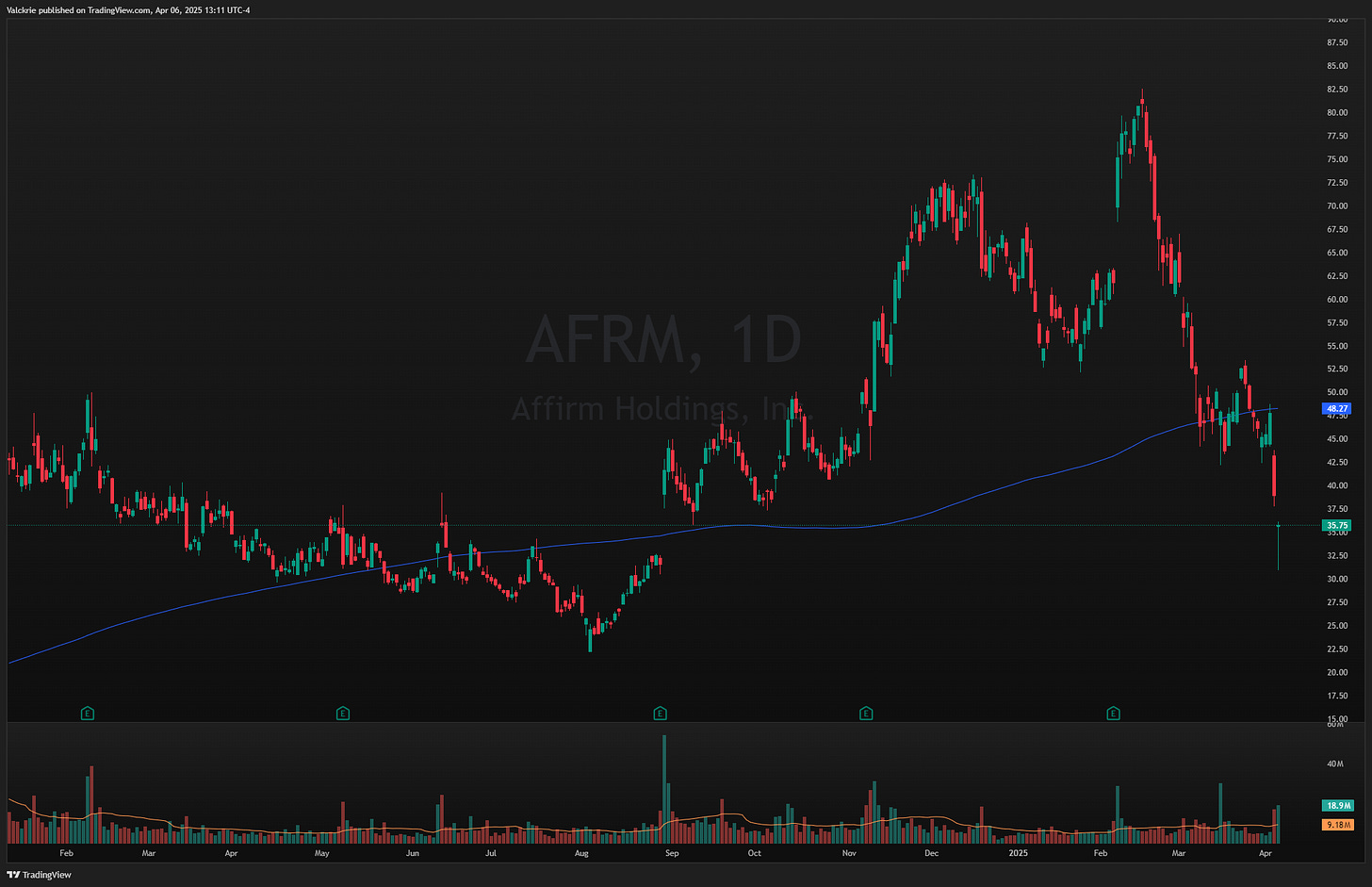Click the 'Dec' label on the time axis
Image resolution: width=1372 pixels, height=887 pixels.
click(x=932, y=853)
